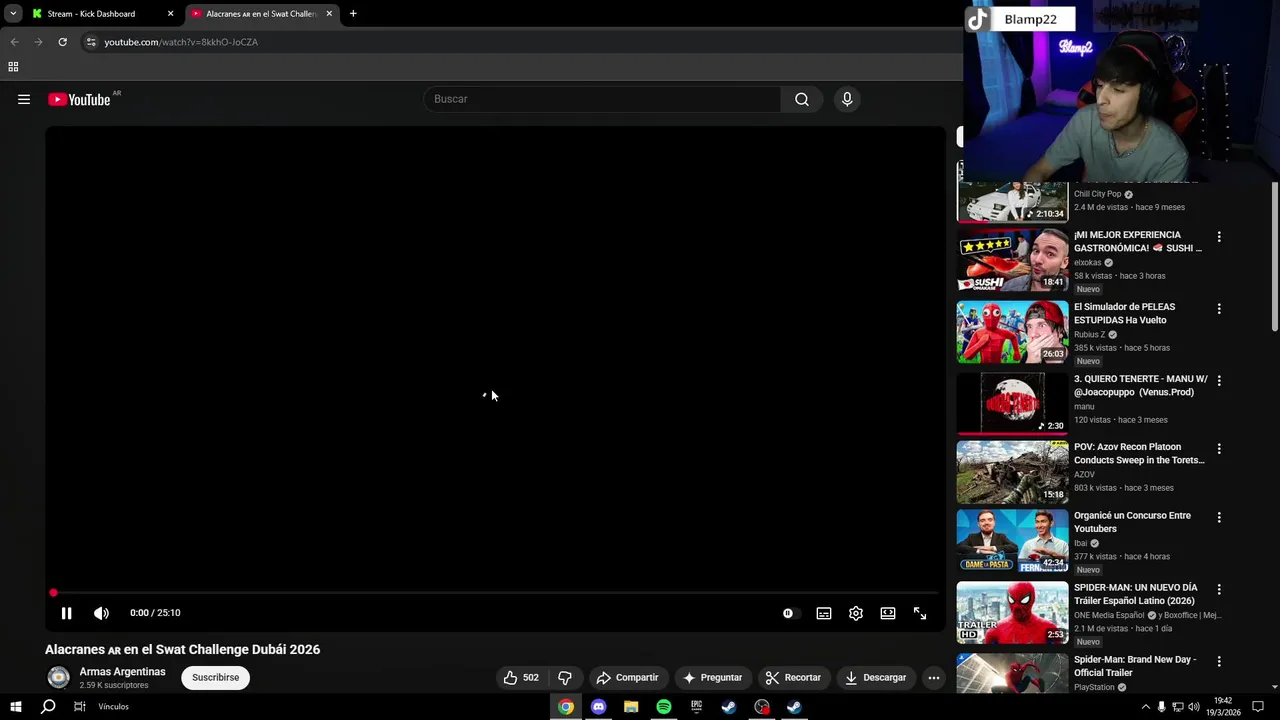Open player settings gear
Screen dimensions: 1280x720
[x=856, y=613]
